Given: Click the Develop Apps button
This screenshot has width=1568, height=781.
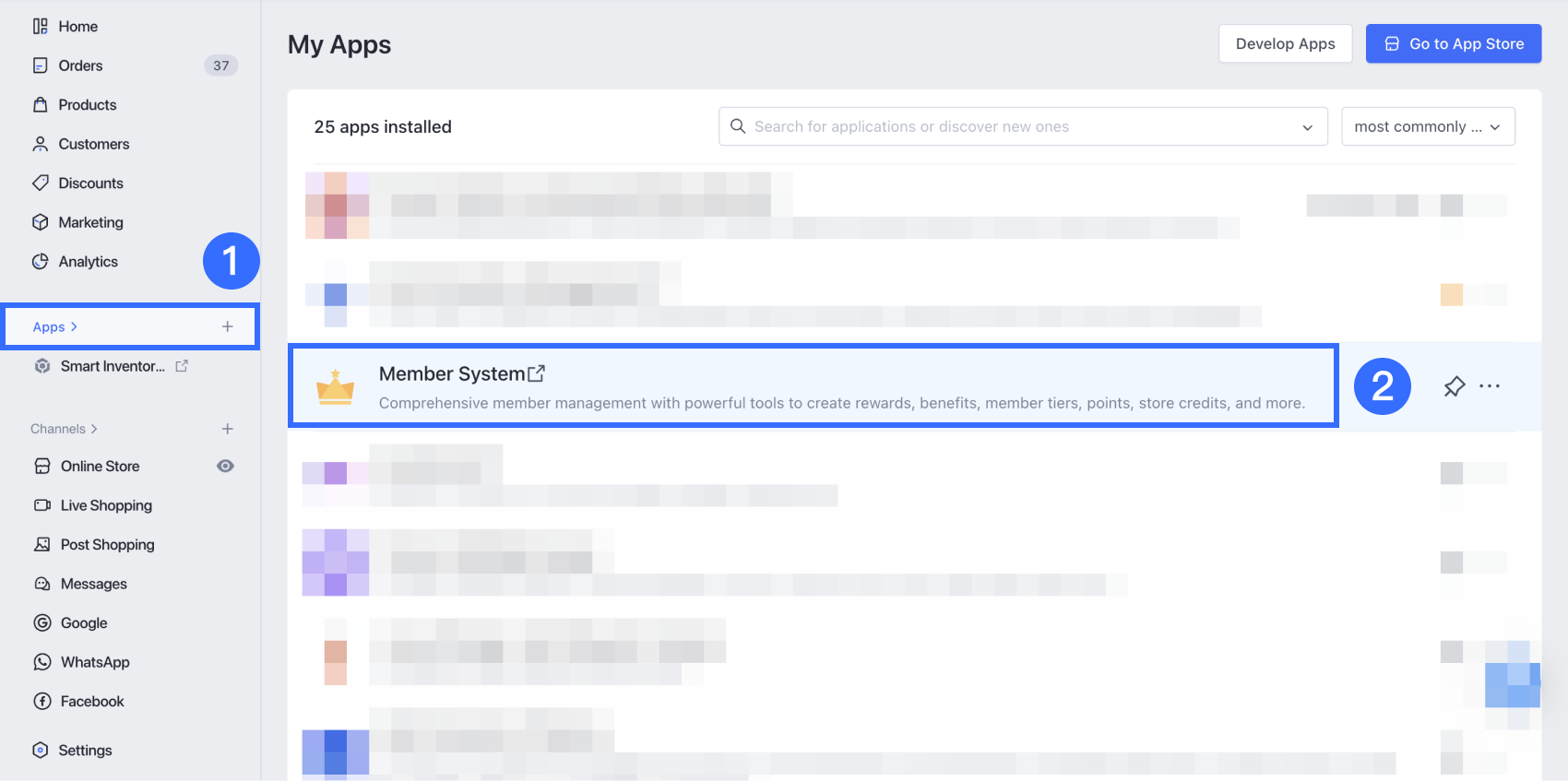Looking at the screenshot, I should pos(1285,43).
